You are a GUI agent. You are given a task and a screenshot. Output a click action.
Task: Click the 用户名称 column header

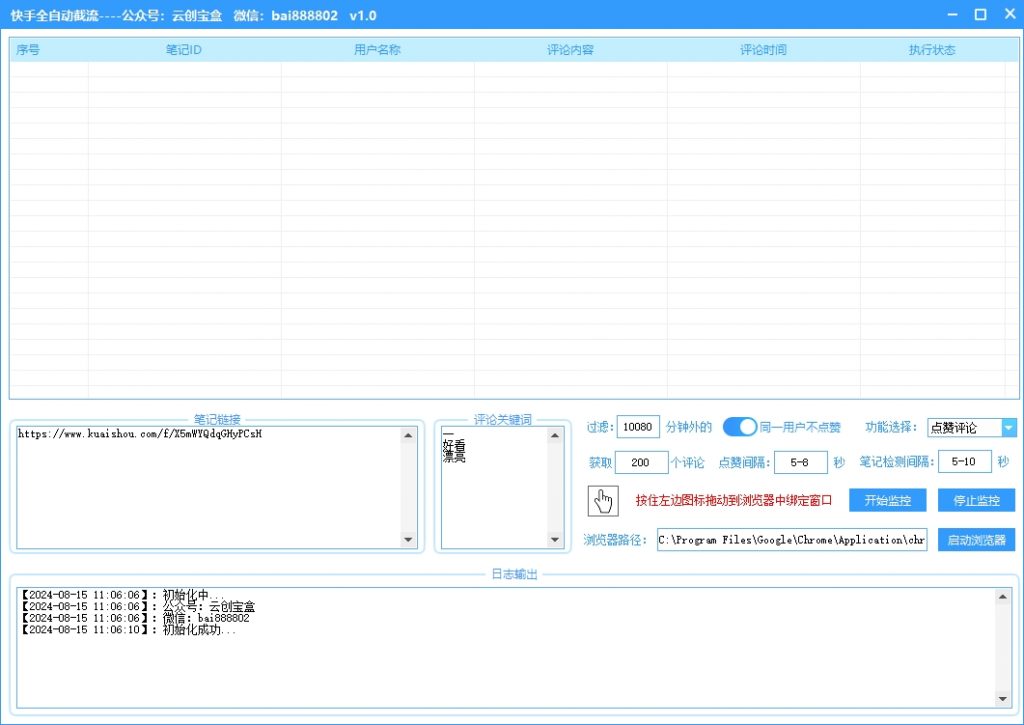tap(377, 50)
